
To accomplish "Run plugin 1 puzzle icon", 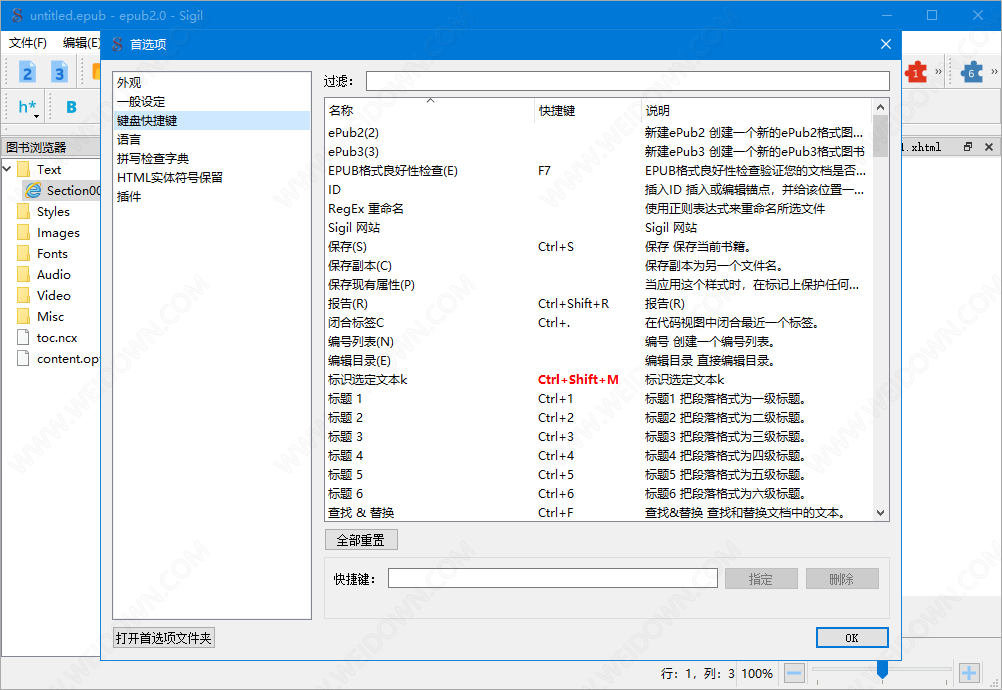I will click(x=916, y=72).
